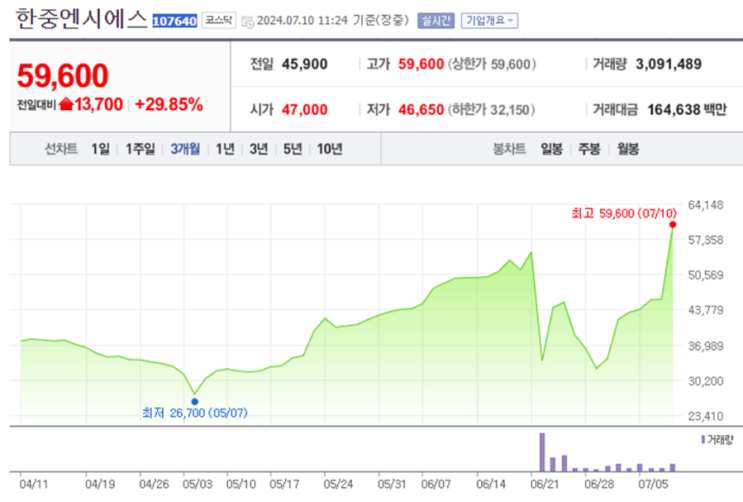Viewport: 743px width, 502px height.
Task: Click the 코스닥 market badge
Action: [218, 20]
